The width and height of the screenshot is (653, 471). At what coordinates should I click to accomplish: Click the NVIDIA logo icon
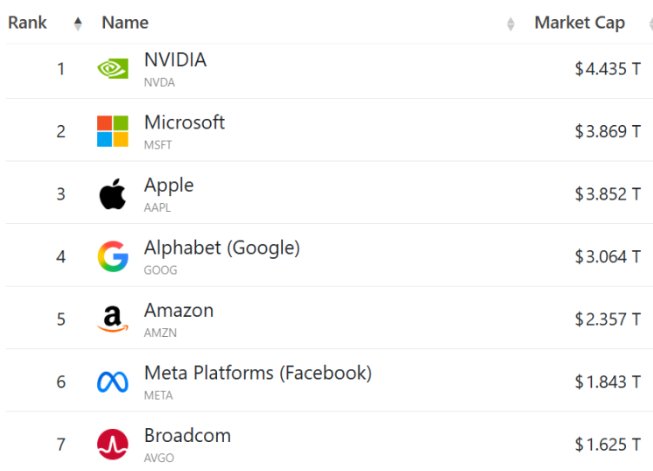[x=112, y=69]
